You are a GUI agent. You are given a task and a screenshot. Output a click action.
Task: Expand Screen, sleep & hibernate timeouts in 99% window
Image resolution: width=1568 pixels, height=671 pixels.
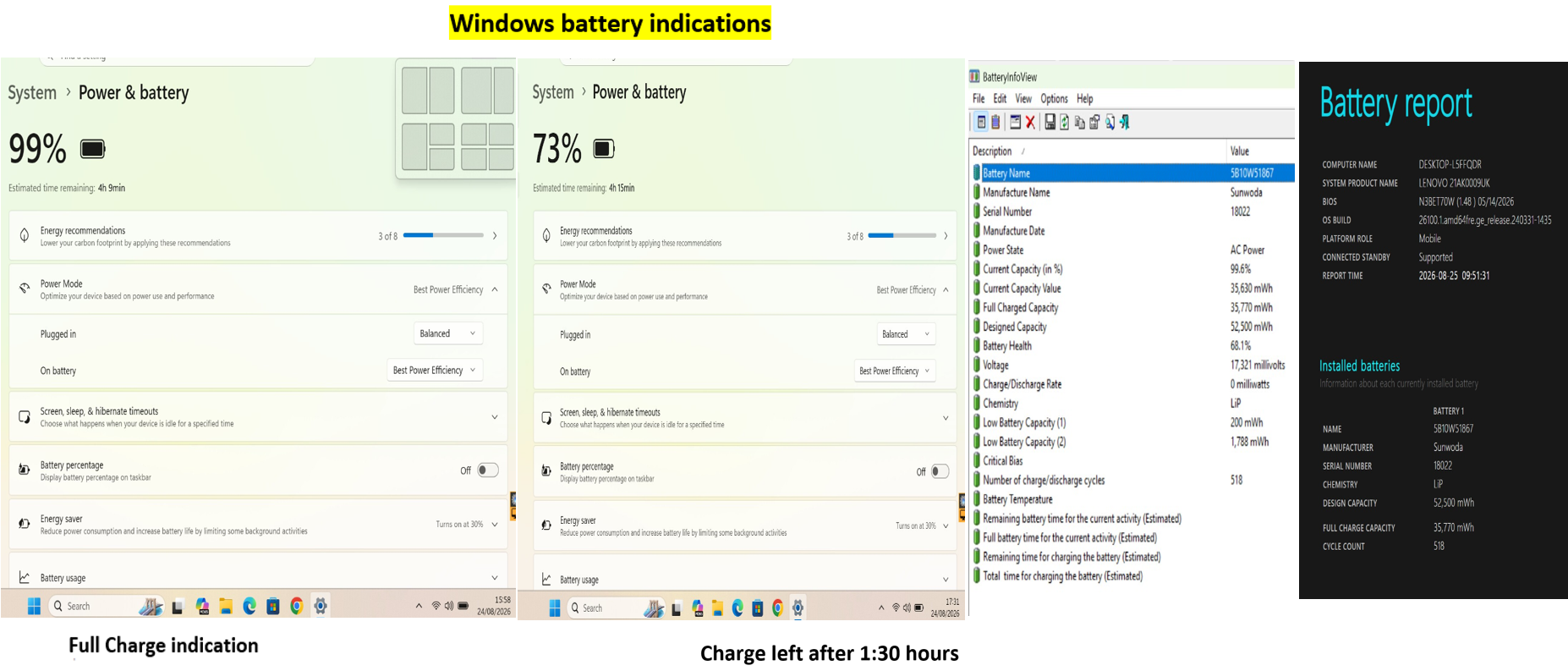coord(258,417)
